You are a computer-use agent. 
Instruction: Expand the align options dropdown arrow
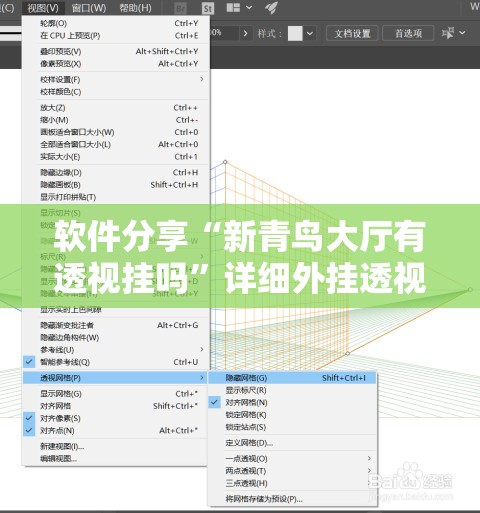(462, 33)
